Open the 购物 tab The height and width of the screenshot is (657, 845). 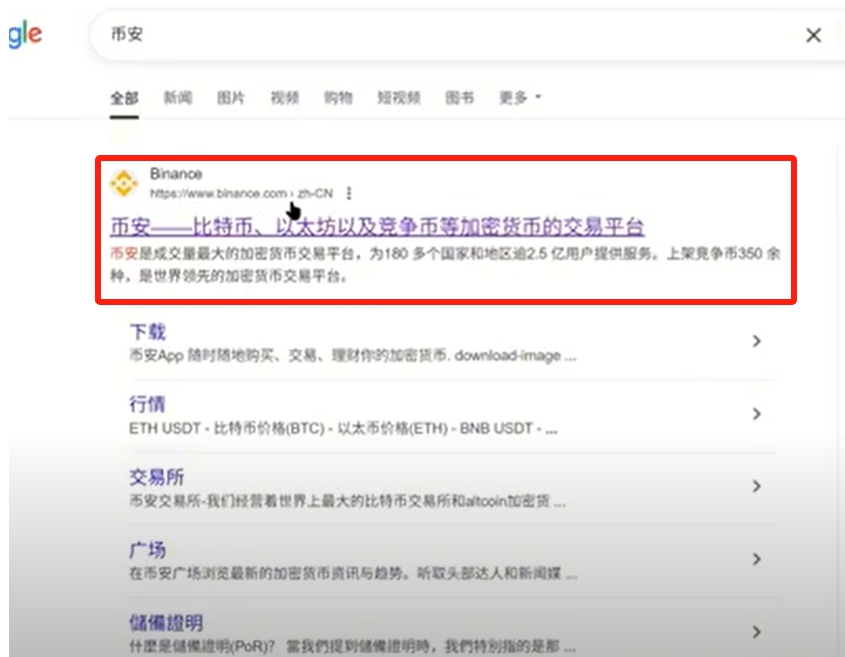(338, 98)
